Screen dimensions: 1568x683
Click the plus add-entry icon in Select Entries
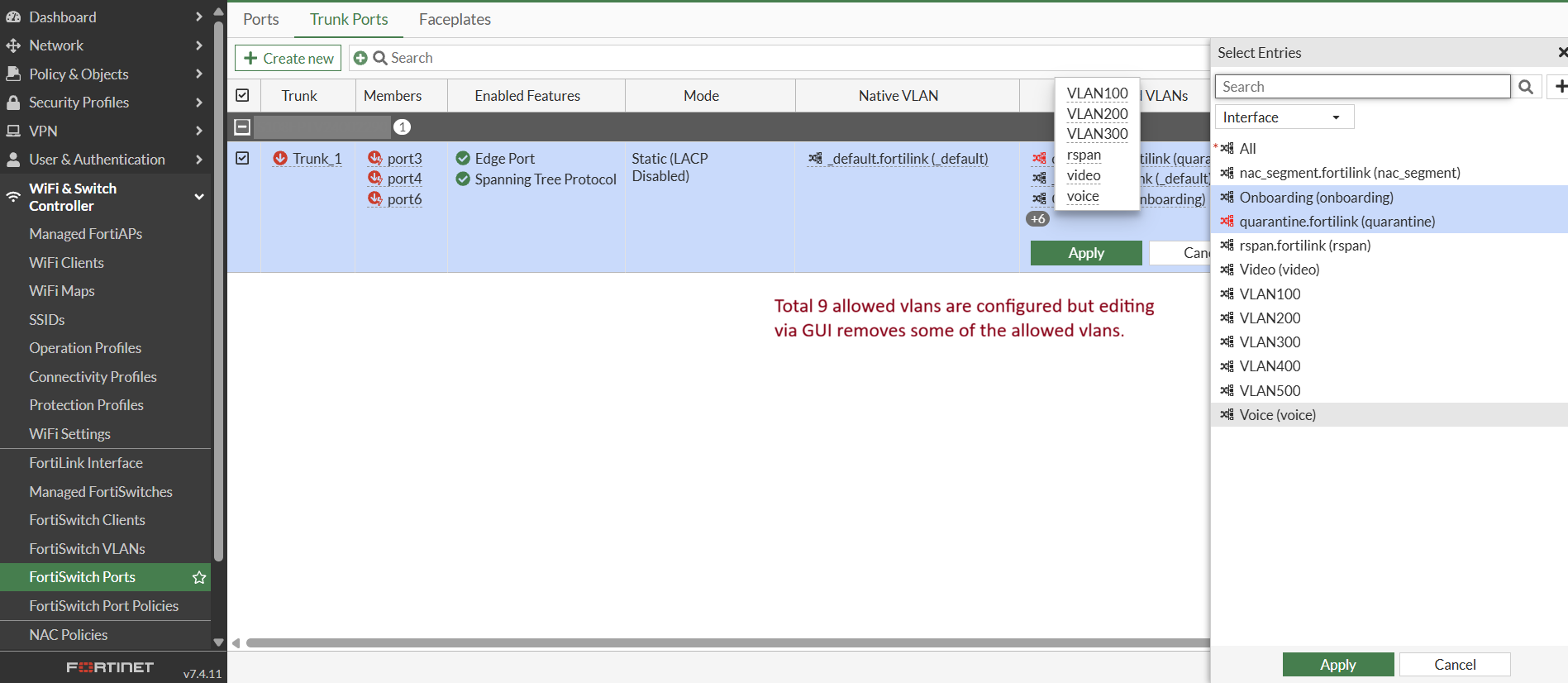1560,86
